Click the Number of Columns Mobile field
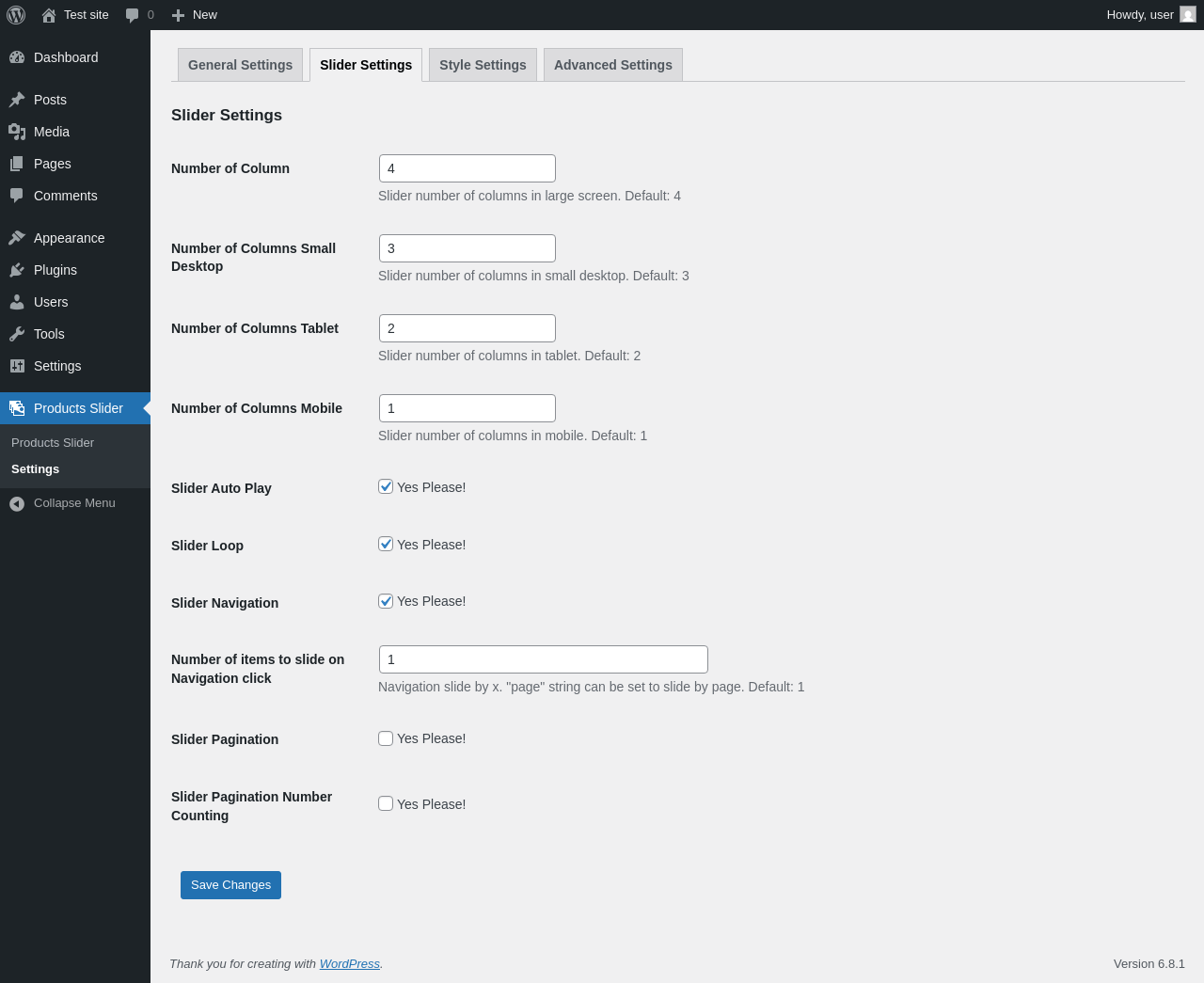Screen dimensions: 1204x983 [467, 408]
